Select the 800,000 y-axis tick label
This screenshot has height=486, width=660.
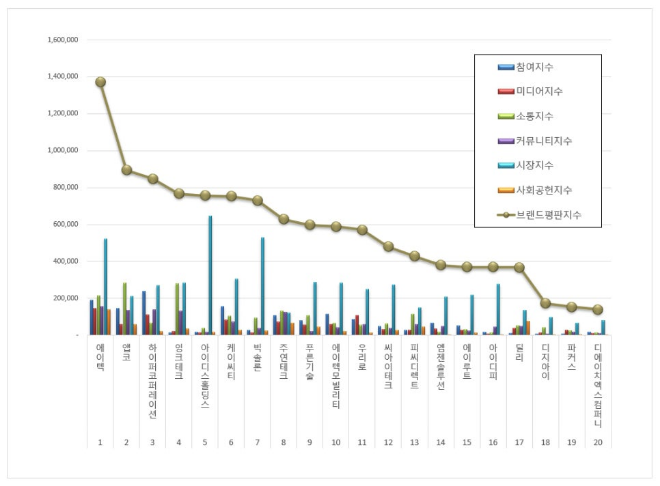66,187
